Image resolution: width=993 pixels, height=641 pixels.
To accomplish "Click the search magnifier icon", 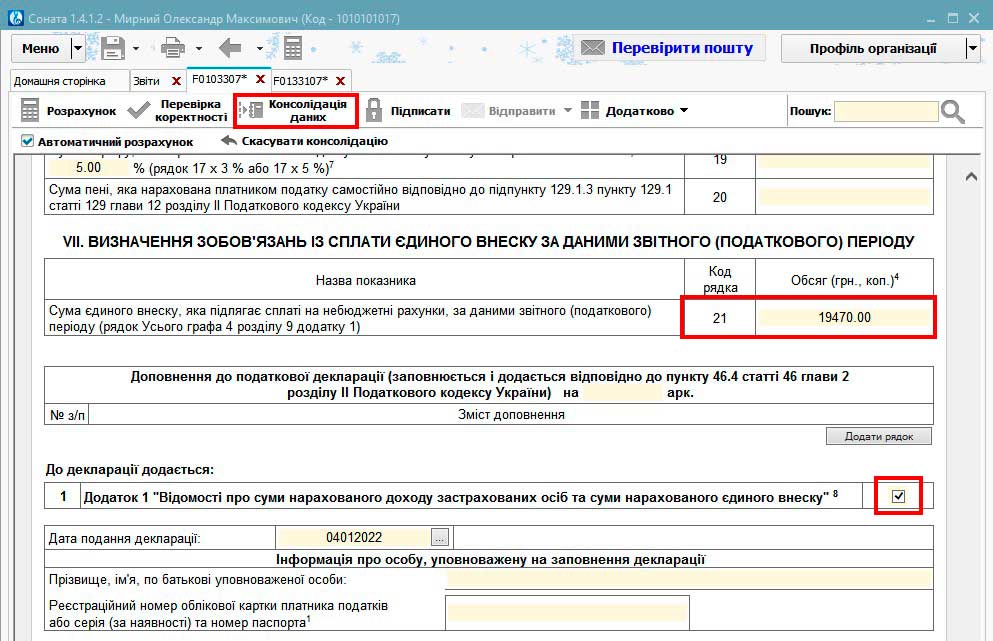I will 953,112.
